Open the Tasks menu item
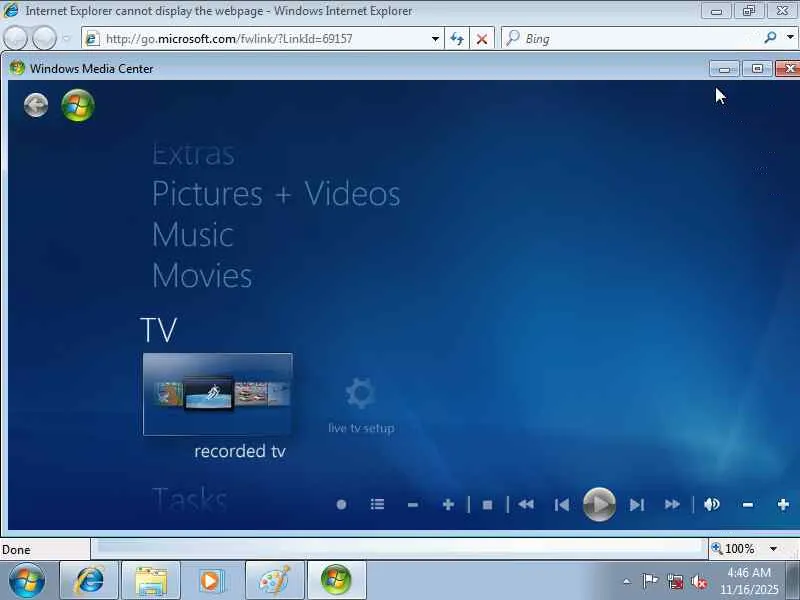 pyautogui.click(x=189, y=499)
